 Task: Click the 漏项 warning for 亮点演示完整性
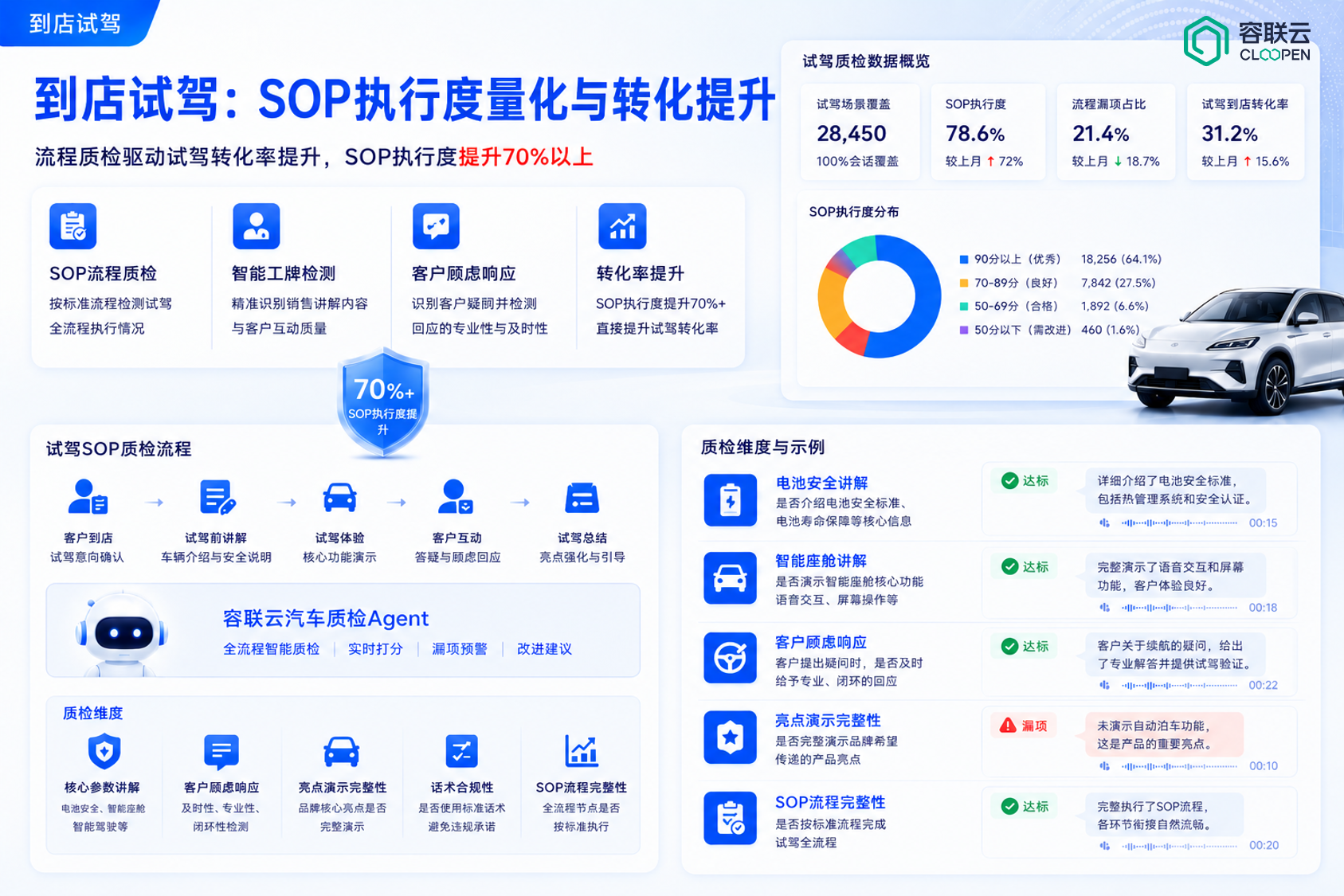(1024, 726)
